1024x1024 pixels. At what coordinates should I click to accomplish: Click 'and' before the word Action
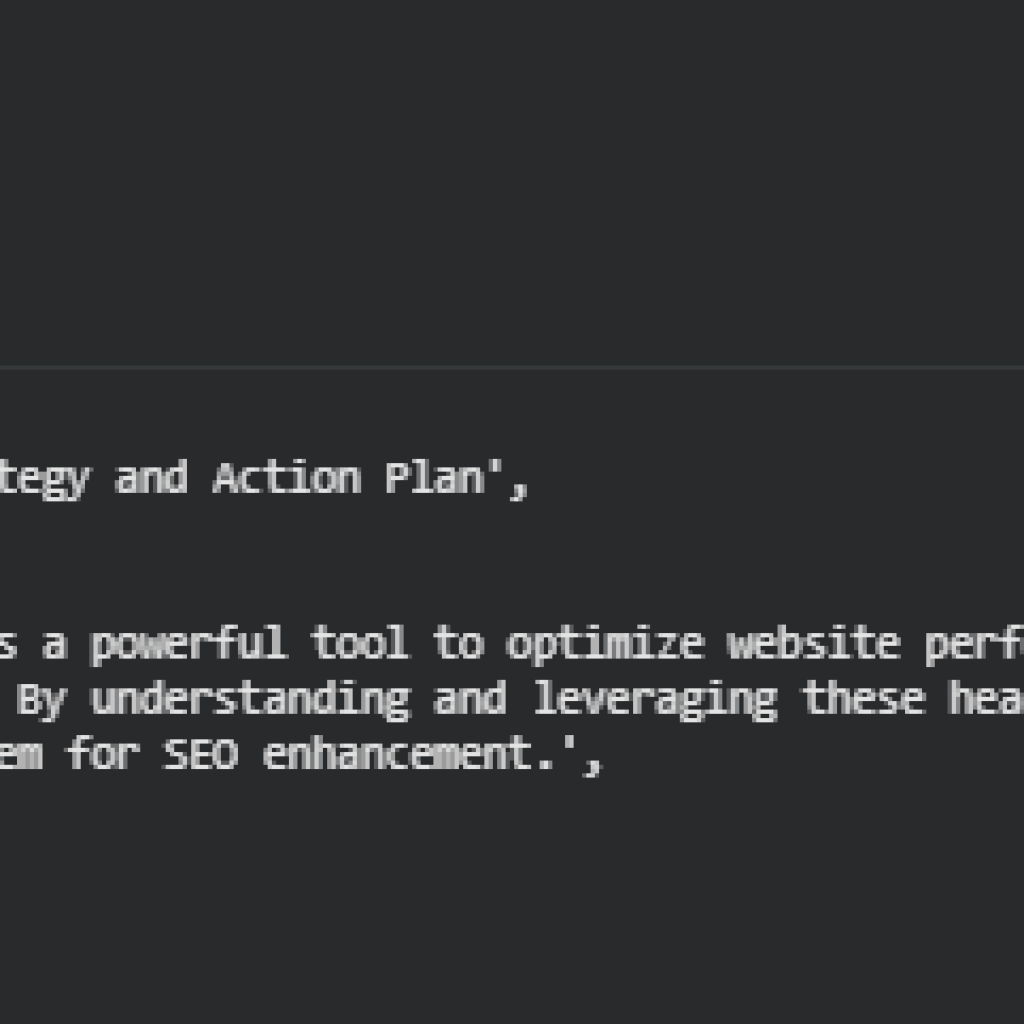click(151, 480)
